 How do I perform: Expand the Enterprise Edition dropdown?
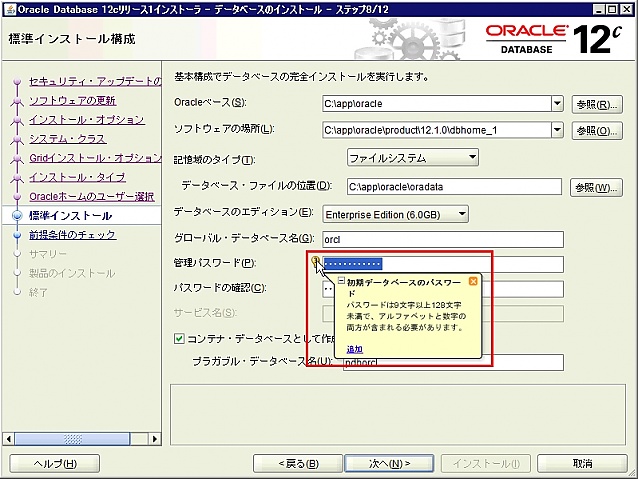click(x=395, y=214)
